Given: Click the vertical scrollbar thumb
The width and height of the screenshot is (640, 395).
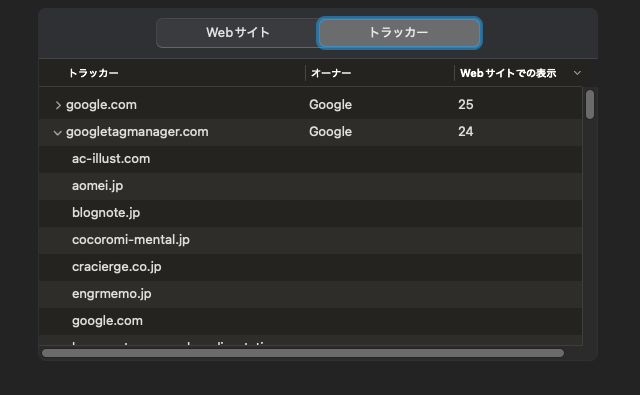Looking at the screenshot, I should coord(590,105).
